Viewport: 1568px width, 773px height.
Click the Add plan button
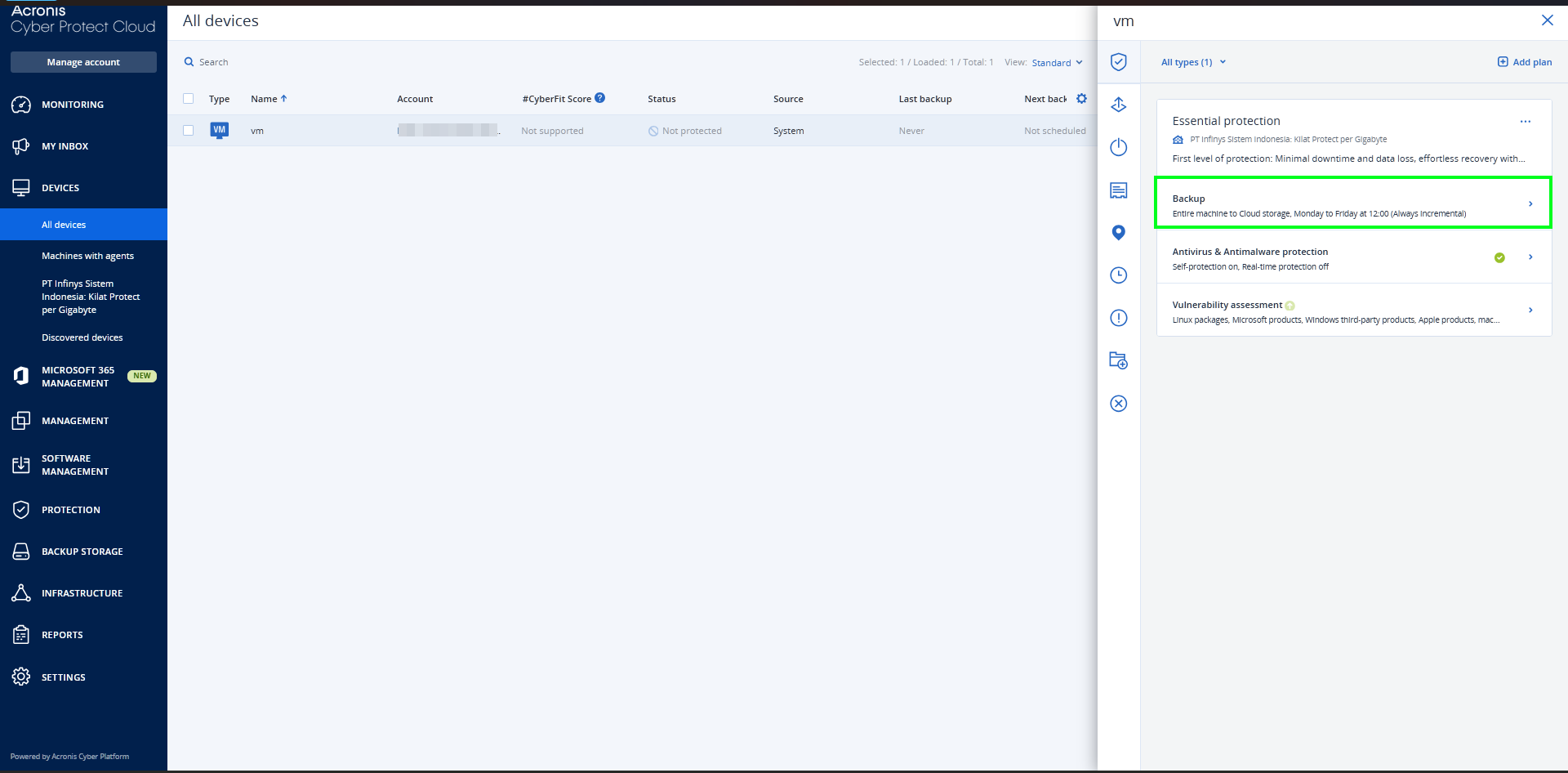click(x=1524, y=62)
